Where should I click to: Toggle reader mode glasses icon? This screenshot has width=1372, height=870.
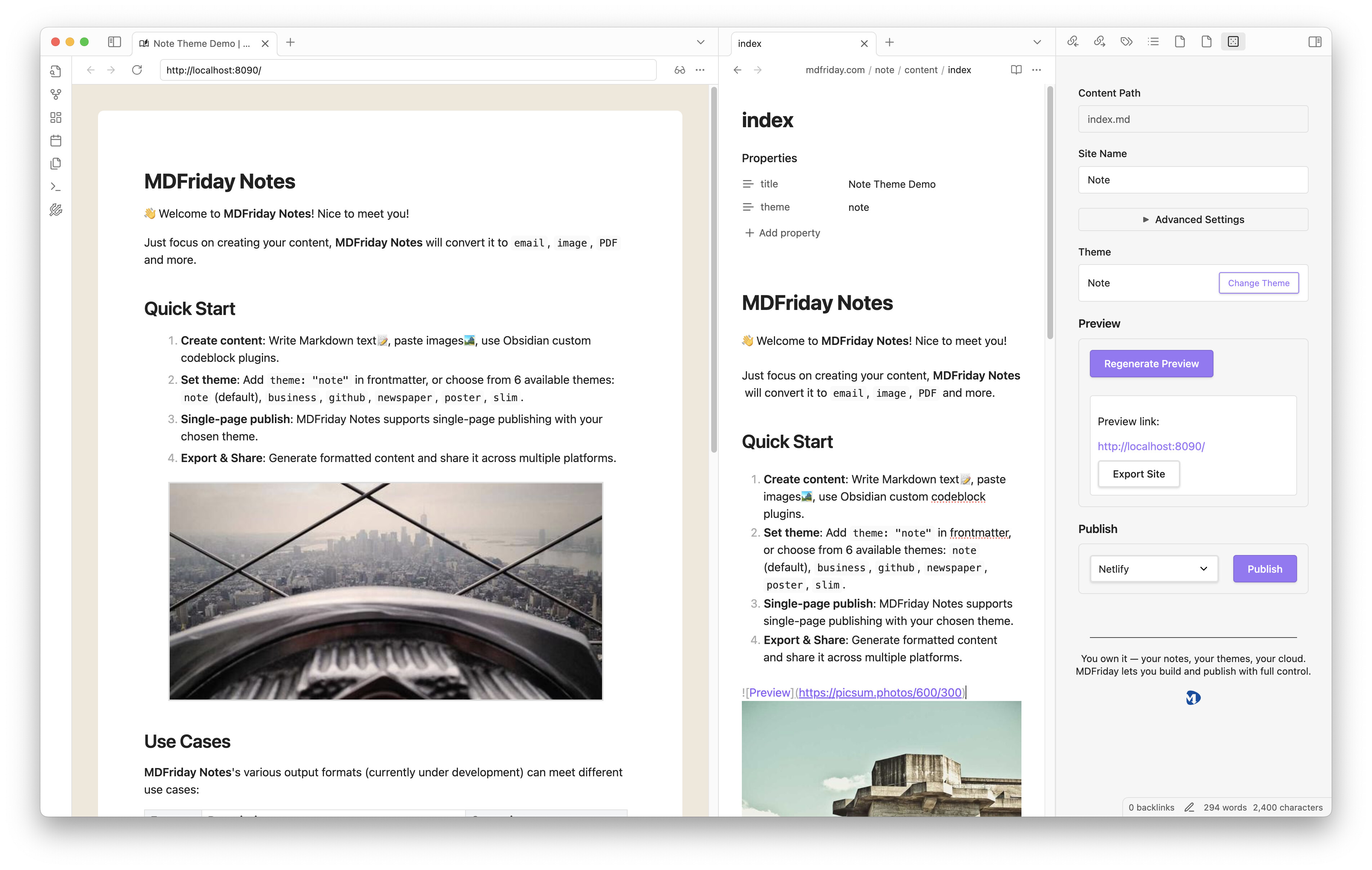(x=680, y=70)
